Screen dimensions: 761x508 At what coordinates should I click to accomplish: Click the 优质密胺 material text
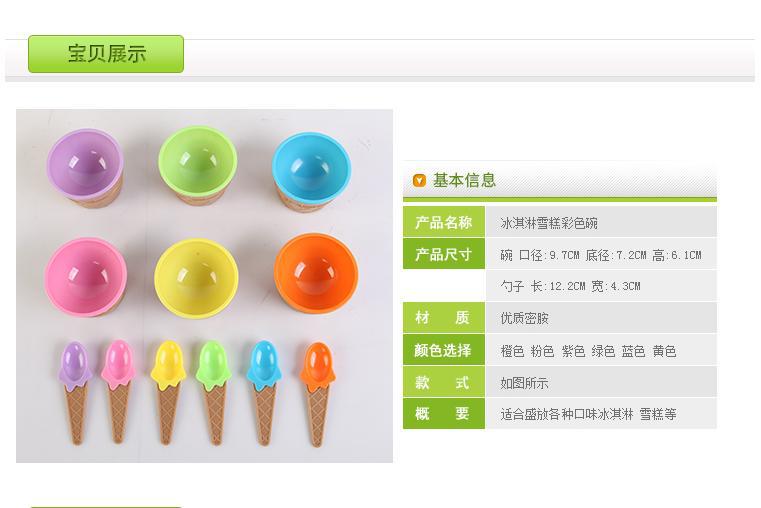524,318
